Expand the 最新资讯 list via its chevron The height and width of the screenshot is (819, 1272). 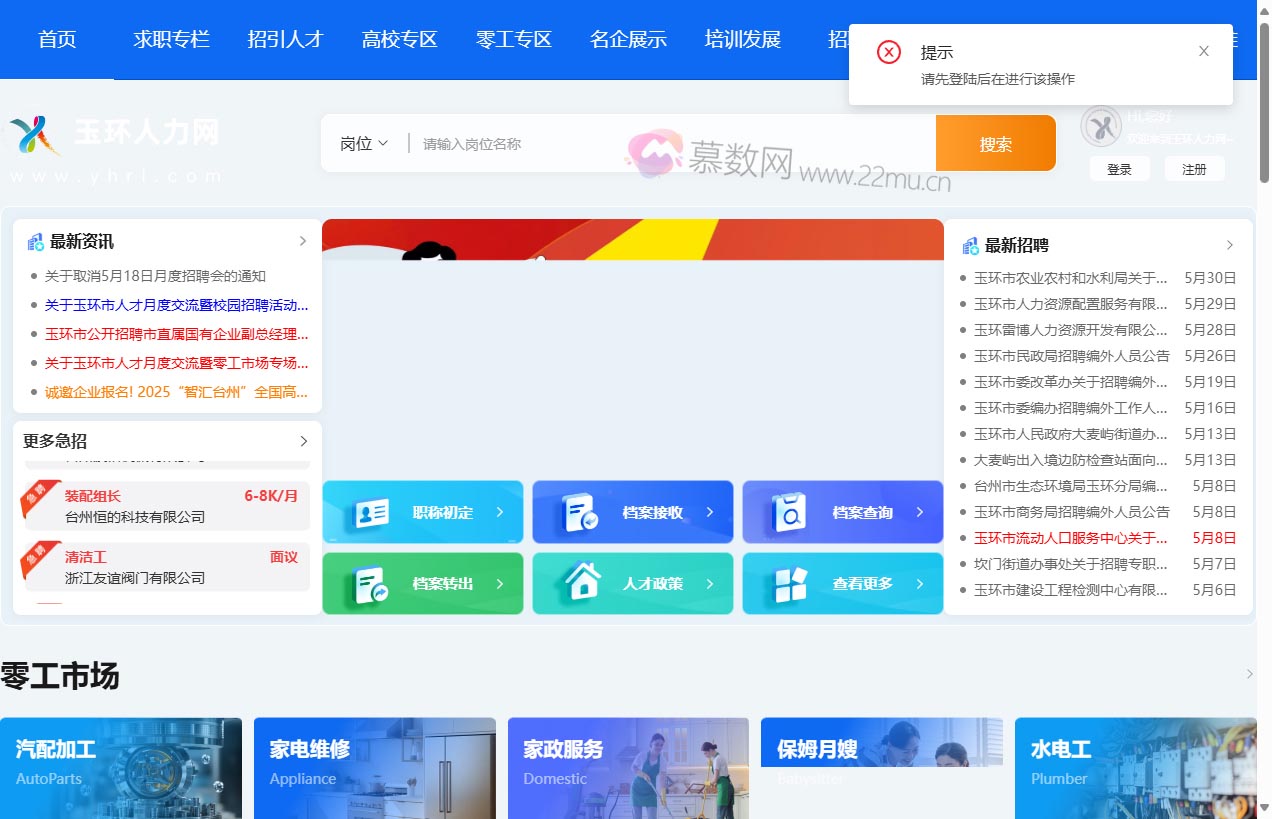pos(302,240)
